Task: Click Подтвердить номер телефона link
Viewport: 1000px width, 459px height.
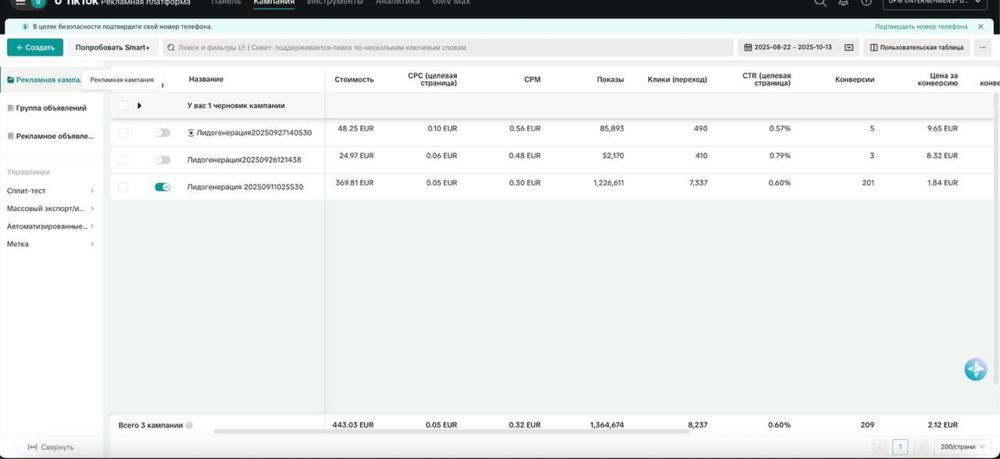Action: click(x=921, y=27)
